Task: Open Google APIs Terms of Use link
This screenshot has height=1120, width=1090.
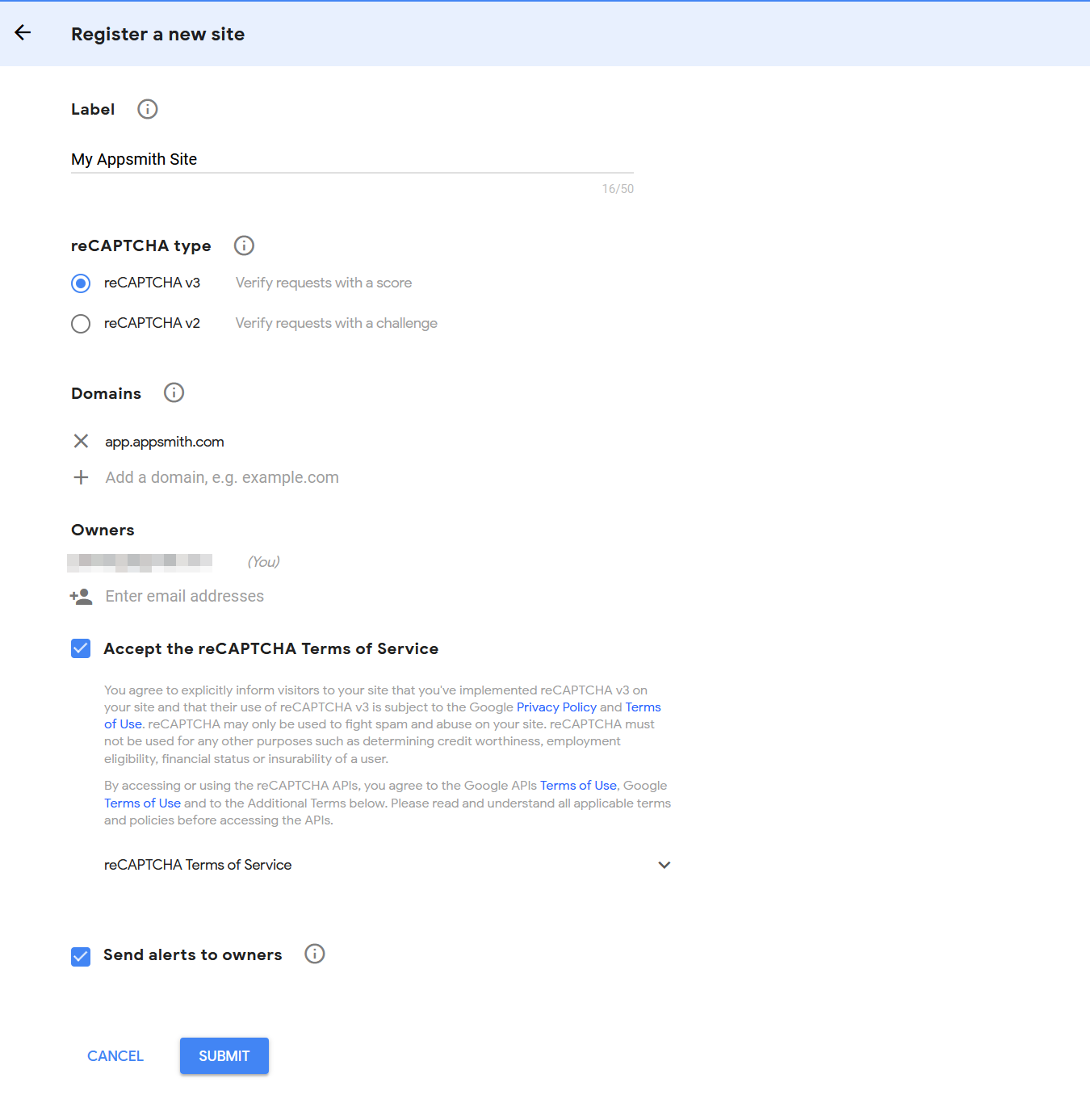Action: pos(578,786)
